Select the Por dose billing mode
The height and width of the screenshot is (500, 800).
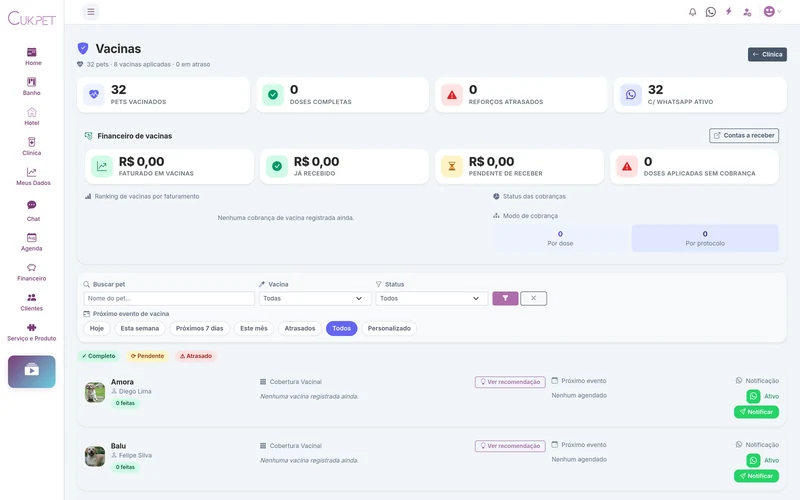[560, 238]
